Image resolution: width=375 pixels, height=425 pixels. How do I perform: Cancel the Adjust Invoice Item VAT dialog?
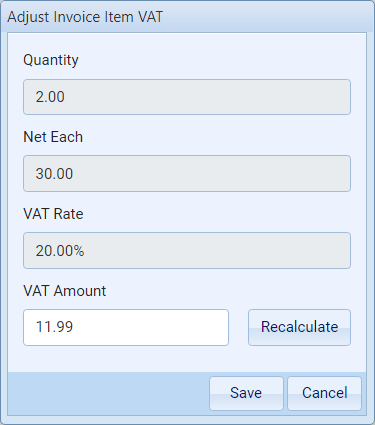coord(324,393)
